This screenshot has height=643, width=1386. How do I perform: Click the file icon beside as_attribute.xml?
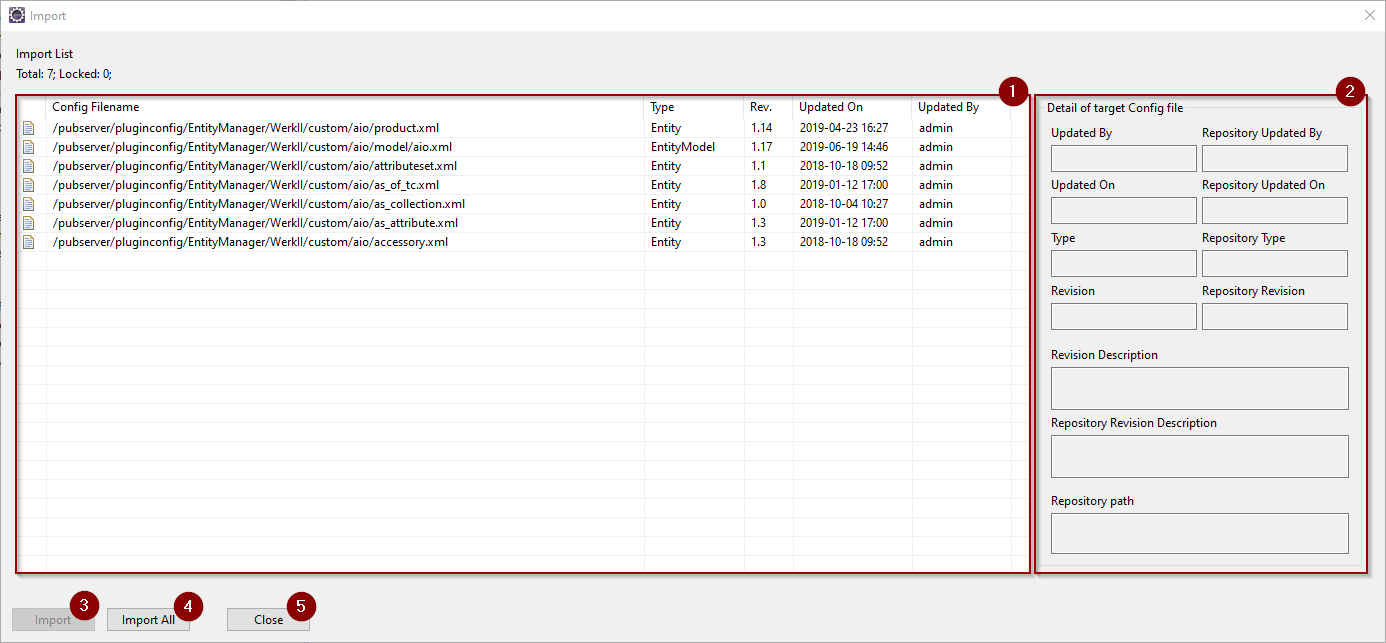[29, 223]
